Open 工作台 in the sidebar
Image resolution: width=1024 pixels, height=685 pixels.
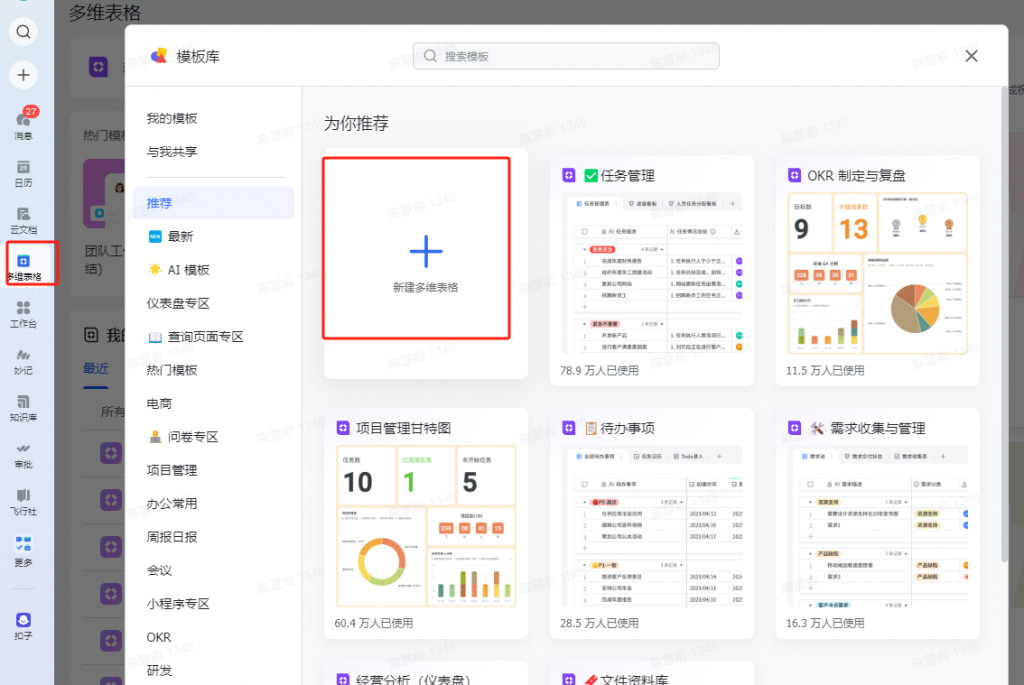24,314
